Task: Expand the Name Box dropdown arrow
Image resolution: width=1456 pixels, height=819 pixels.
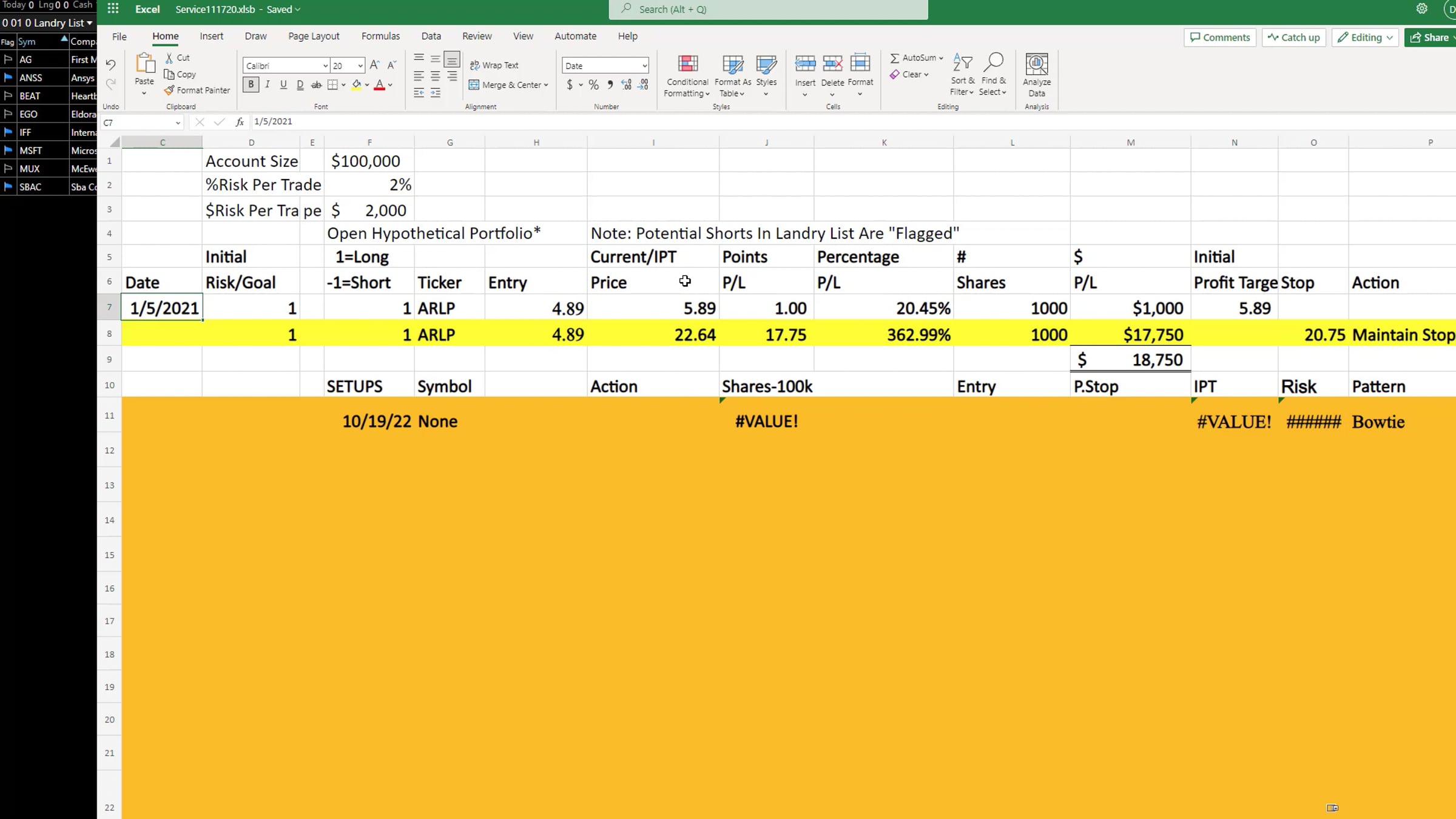Action: [178, 123]
